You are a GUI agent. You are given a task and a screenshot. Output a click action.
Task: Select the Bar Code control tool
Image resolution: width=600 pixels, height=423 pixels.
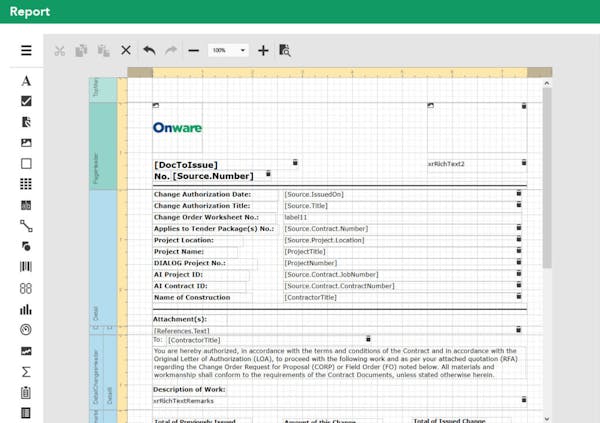(x=26, y=267)
